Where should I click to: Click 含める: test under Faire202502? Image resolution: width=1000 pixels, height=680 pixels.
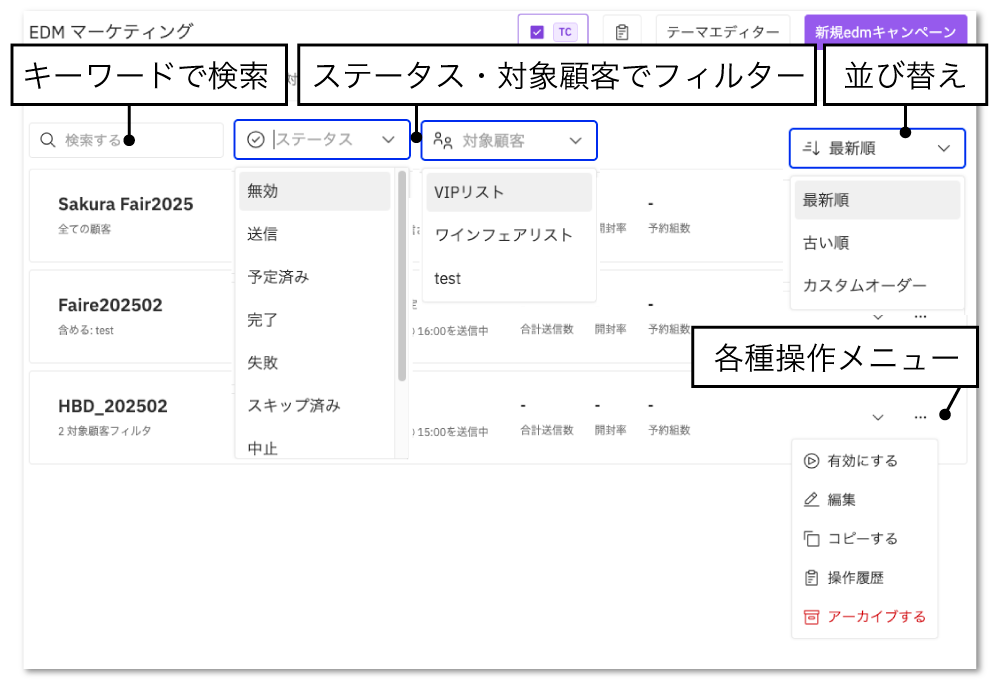coord(85,330)
